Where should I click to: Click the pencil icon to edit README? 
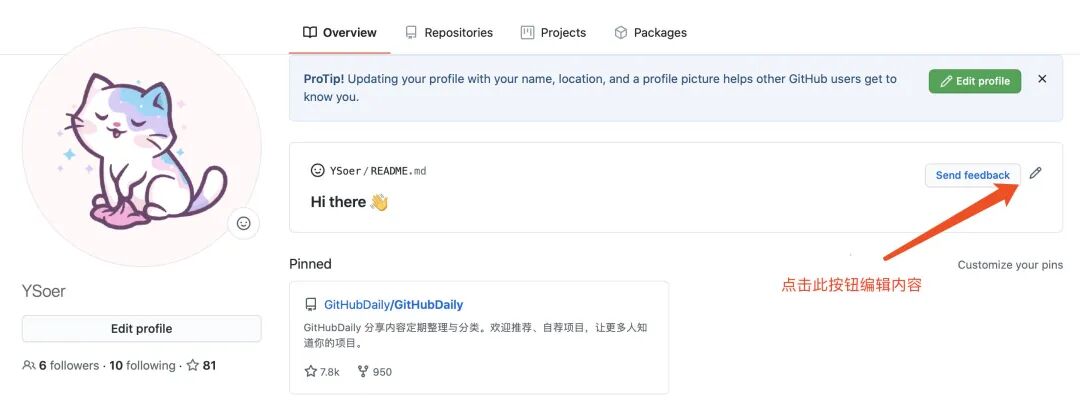click(x=1035, y=174)
